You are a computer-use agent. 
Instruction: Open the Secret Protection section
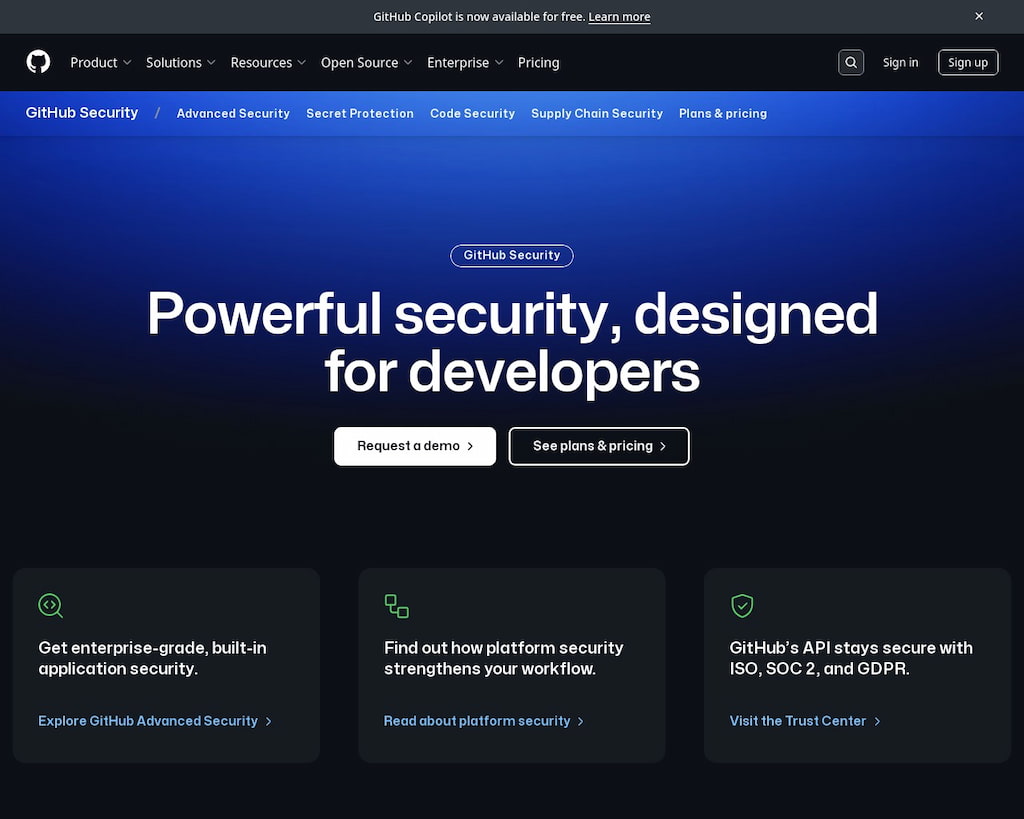(x=360, y=113)
